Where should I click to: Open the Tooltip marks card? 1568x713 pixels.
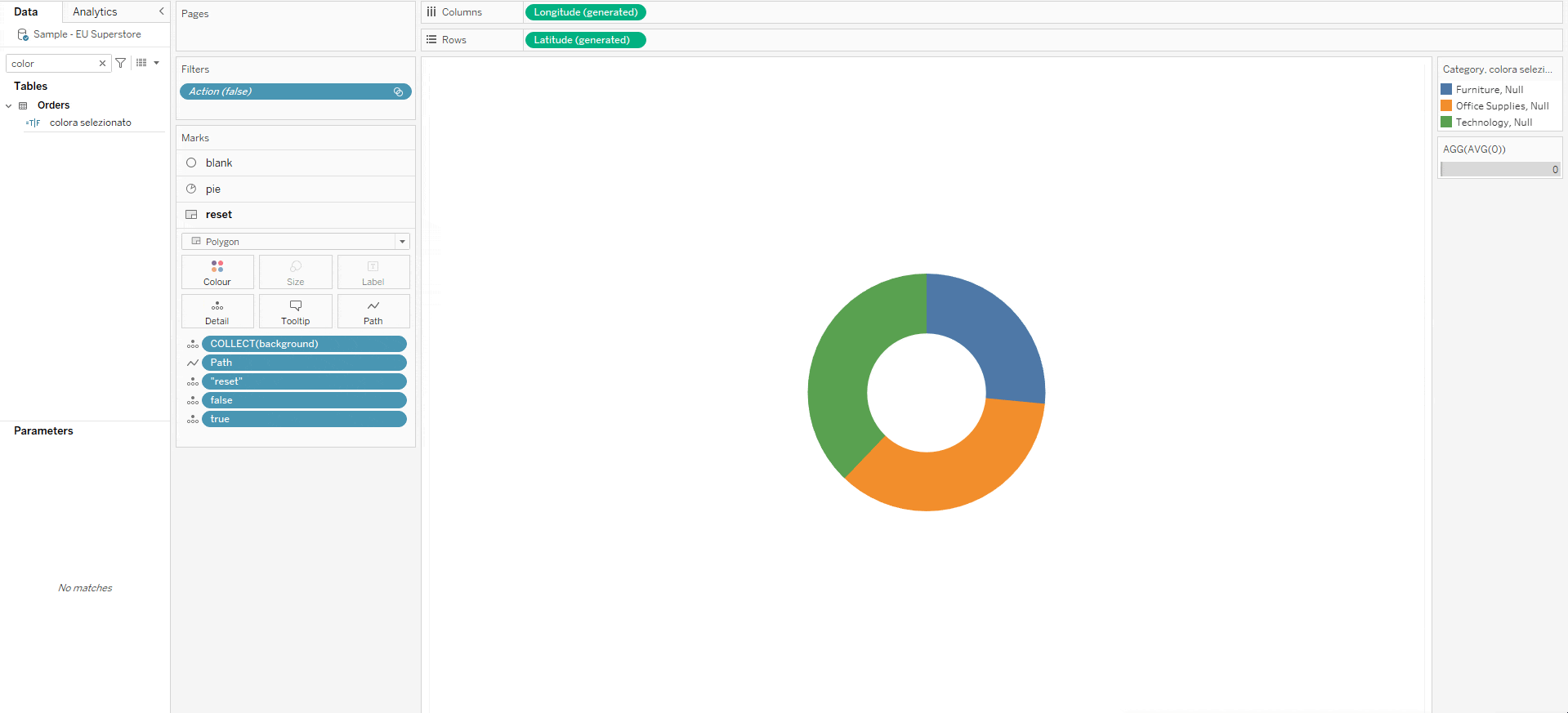pyautogui.click(x=296, y=311)
